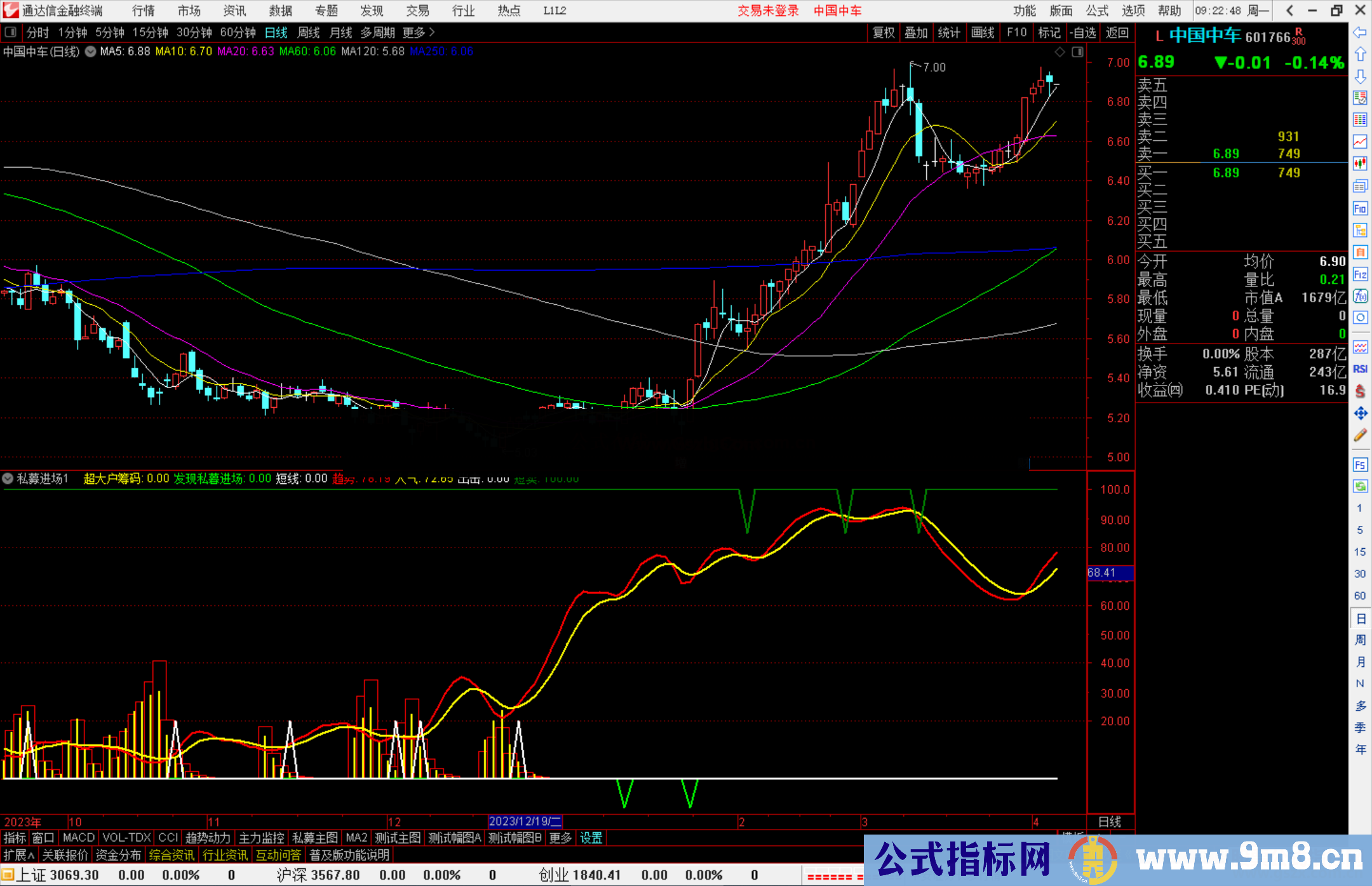Toggle the MA indicator circle beside 中国中车(日线)
The width and height of the screenshot is (1372, 886).
91,51
